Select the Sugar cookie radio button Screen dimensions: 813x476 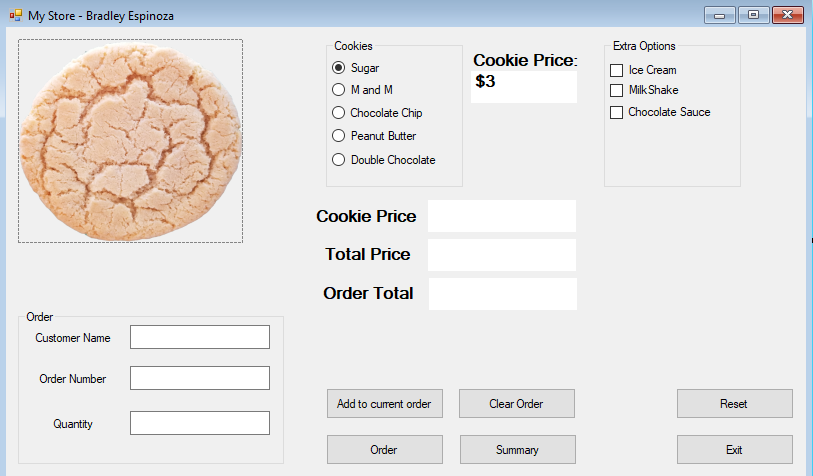[338, 68]
